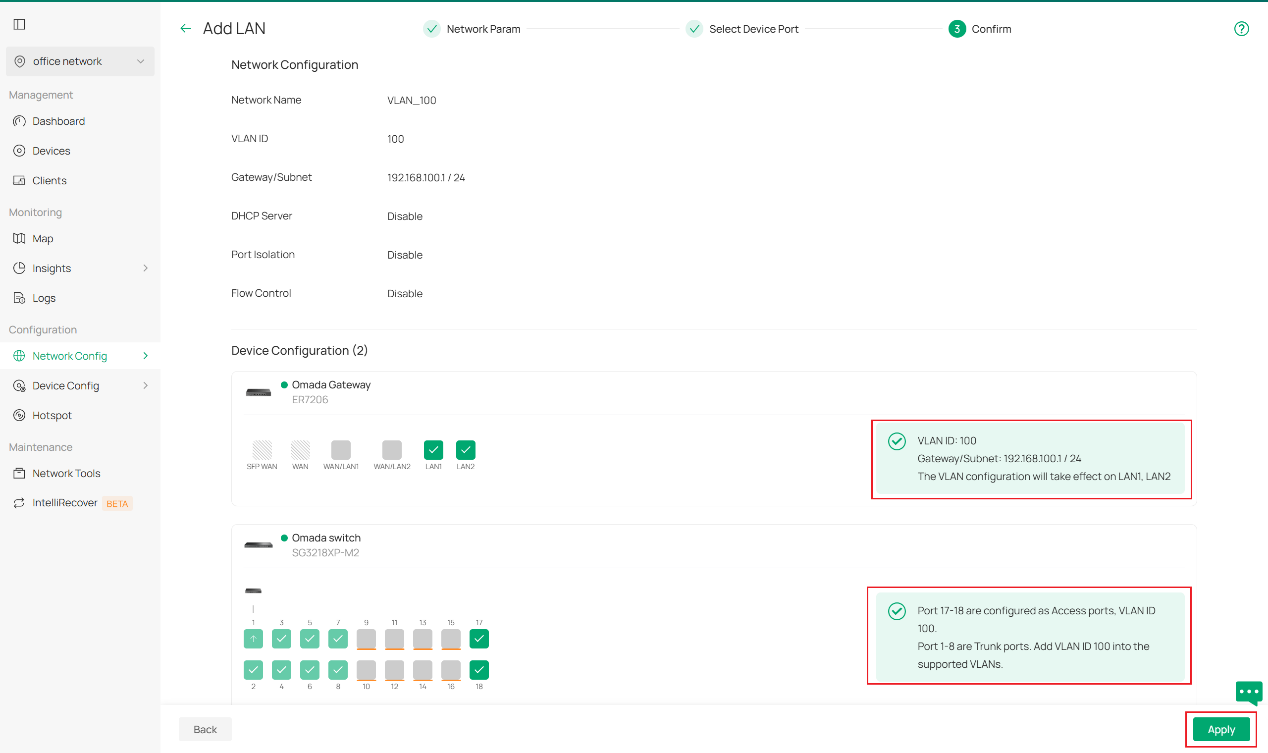1268x753 pixels.
Task: Toggle the LAN1 port on Omada Gateway
Action: click(433, 450)
